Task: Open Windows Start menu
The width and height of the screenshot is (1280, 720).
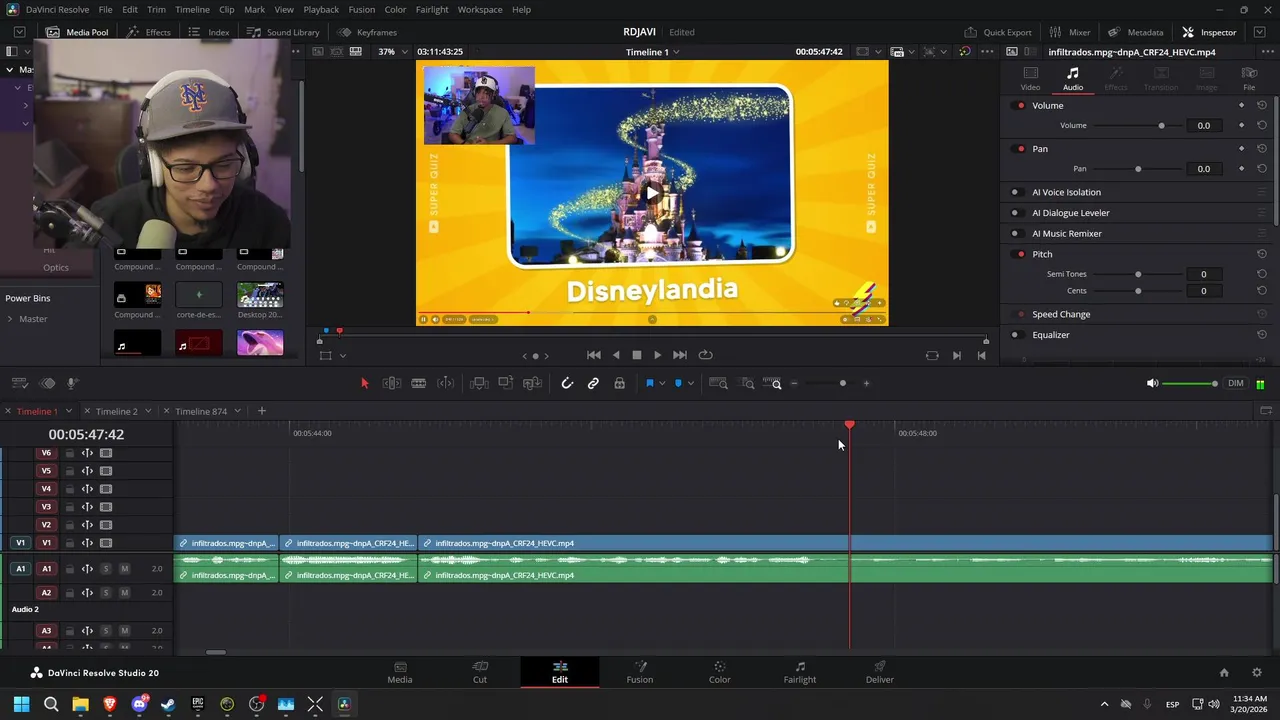Action: click(x=21, y=704)
